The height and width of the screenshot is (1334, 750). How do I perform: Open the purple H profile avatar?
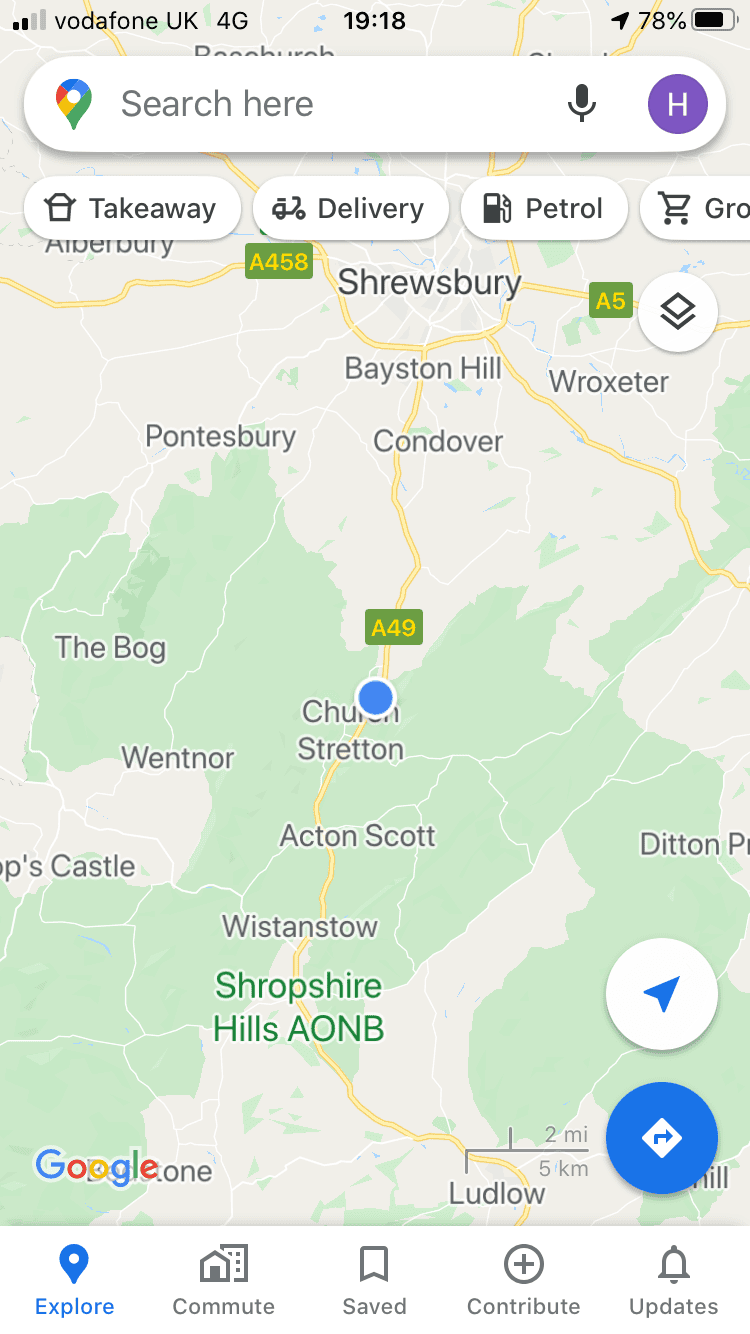point(677,103)
